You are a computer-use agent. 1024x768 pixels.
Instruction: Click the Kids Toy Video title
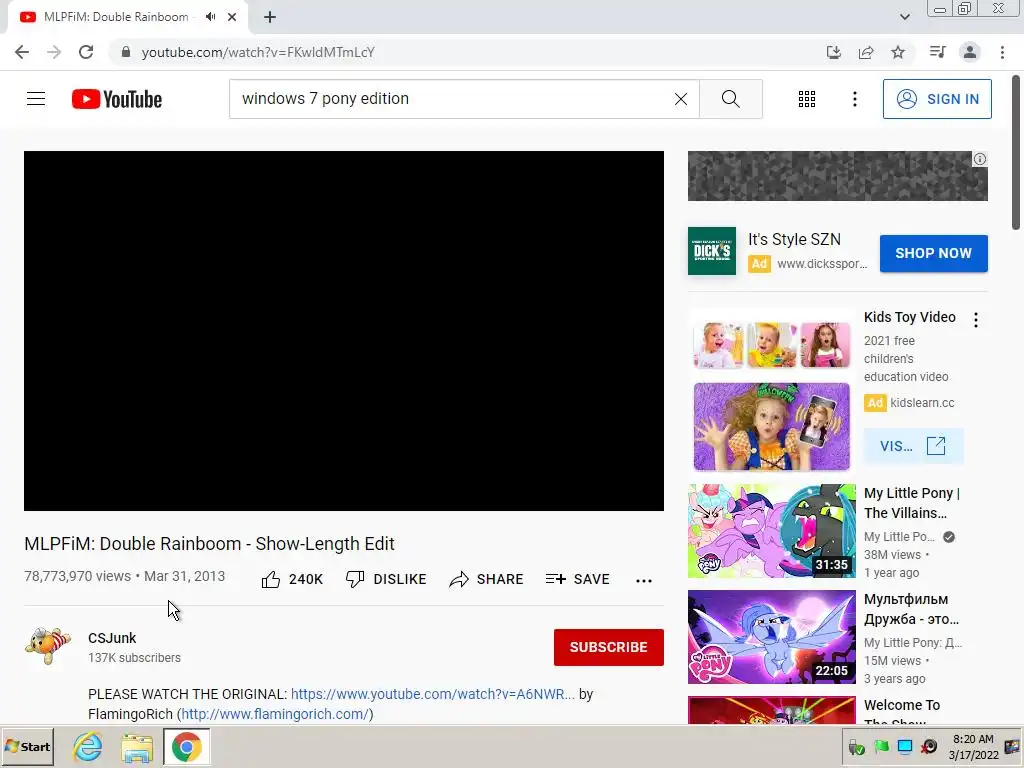point(910,317)
